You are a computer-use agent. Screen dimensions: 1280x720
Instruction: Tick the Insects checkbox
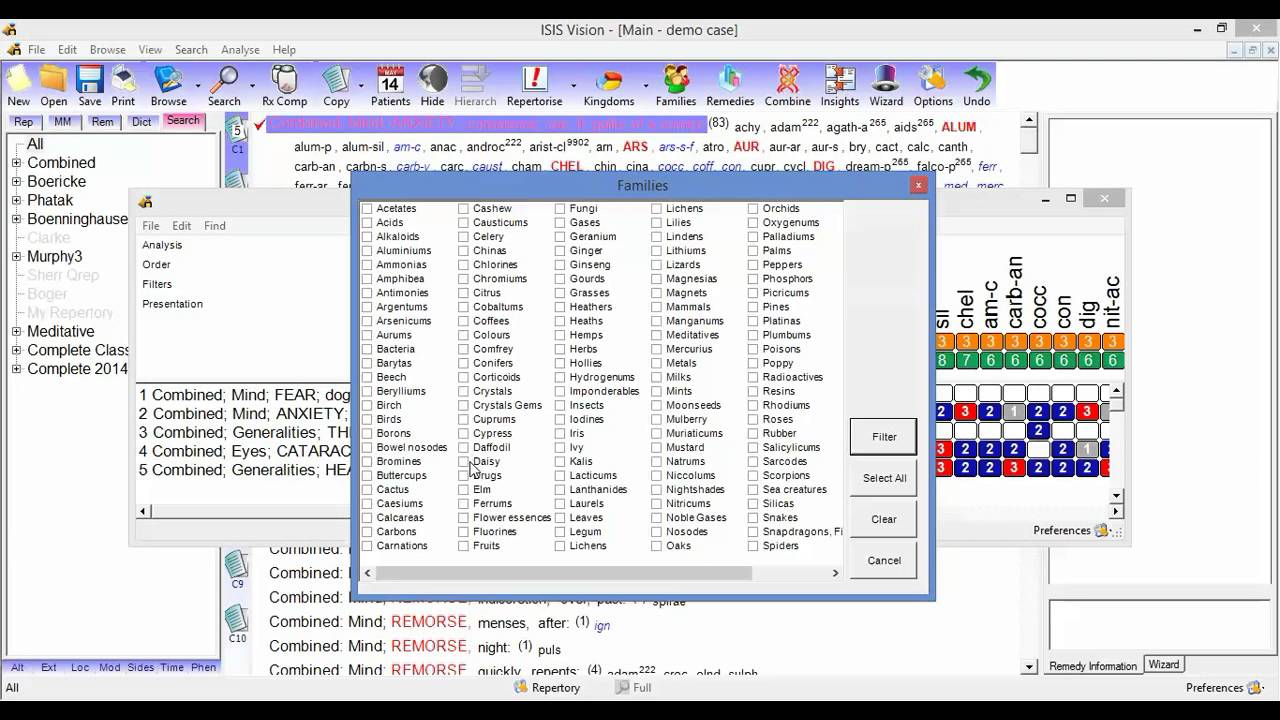560,406
